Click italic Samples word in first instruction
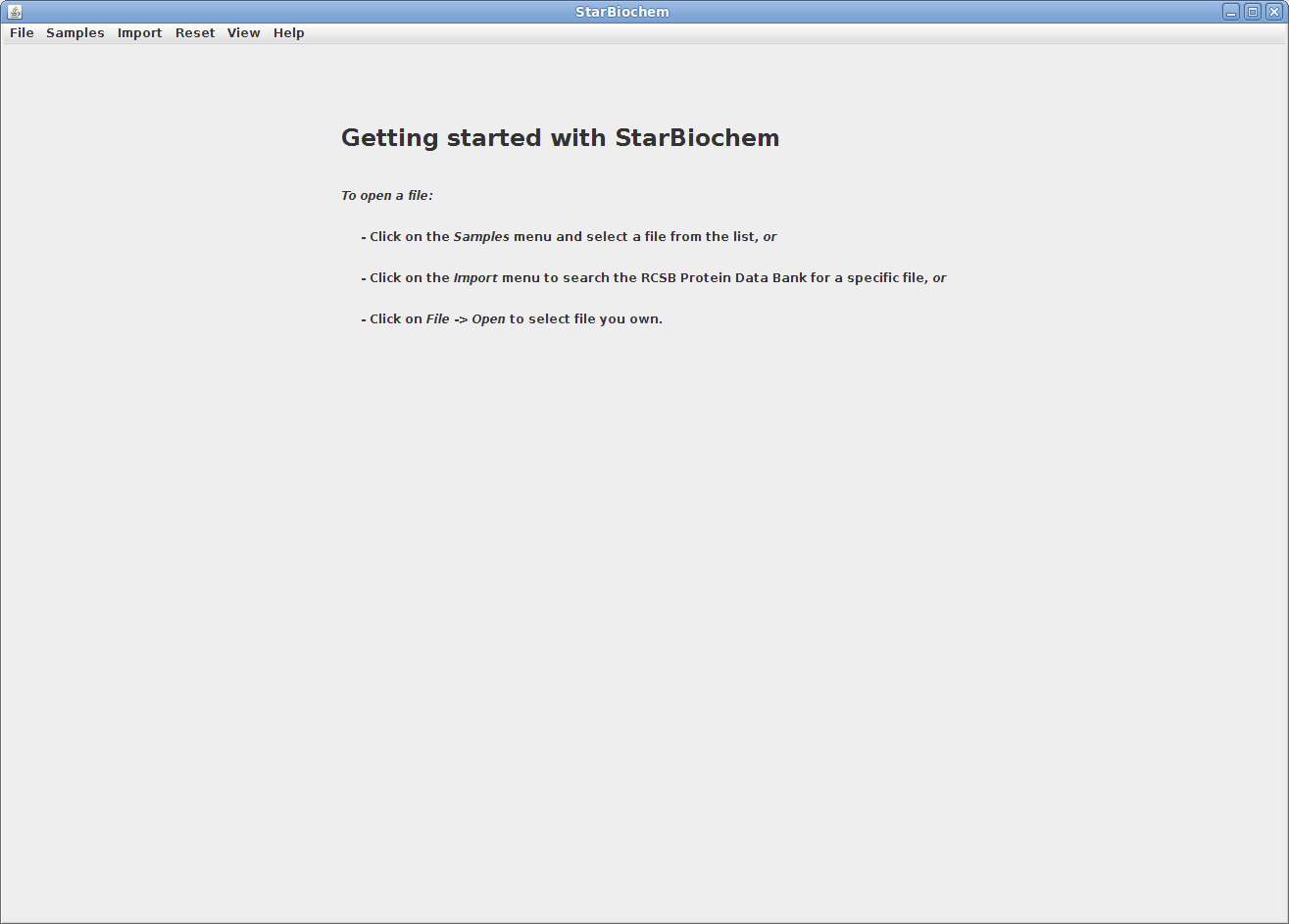The width and height of the screenshot is (1289, 924). 481,237
